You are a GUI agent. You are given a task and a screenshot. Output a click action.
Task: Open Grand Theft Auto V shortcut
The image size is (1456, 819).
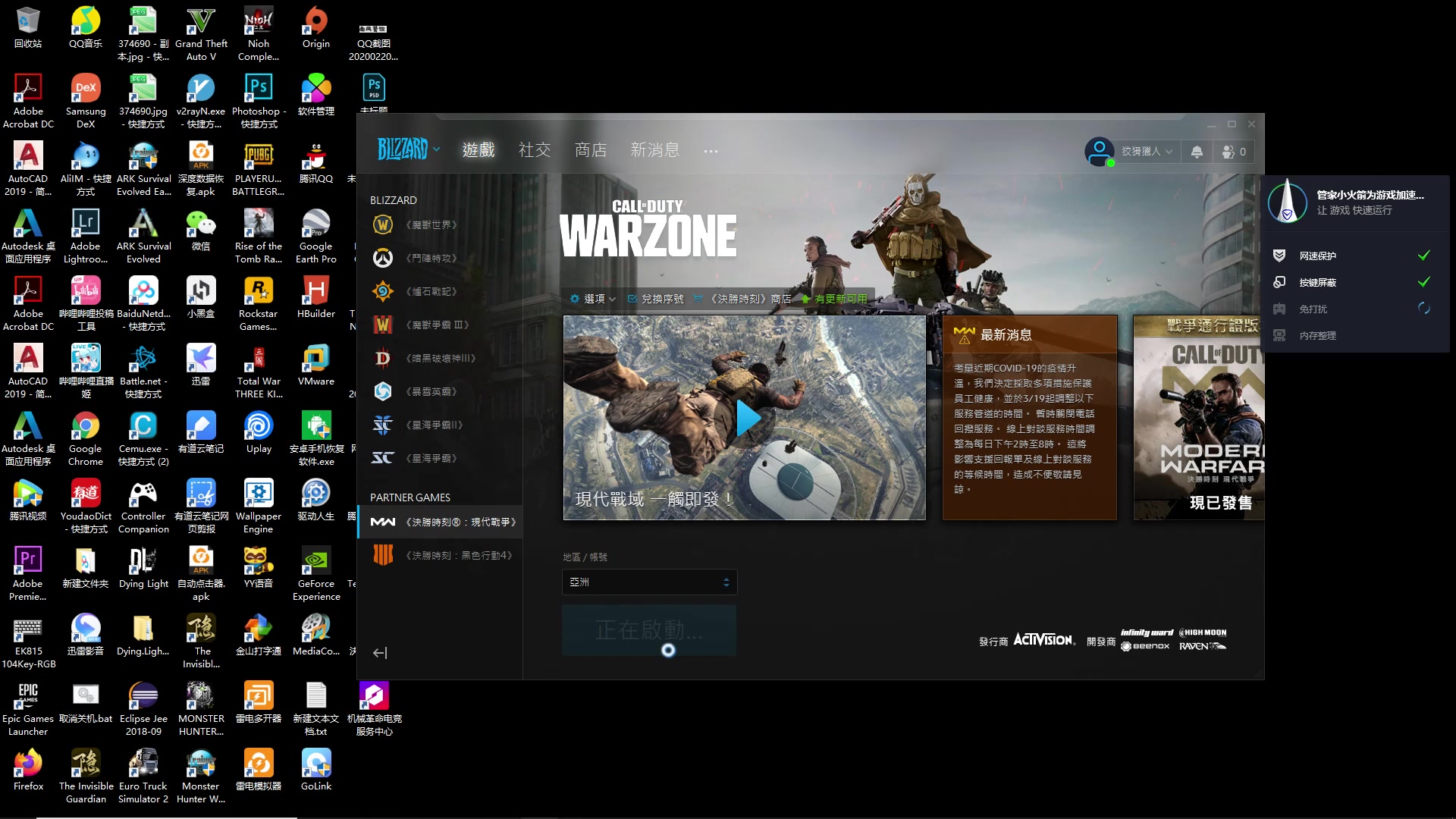point(201,34)
